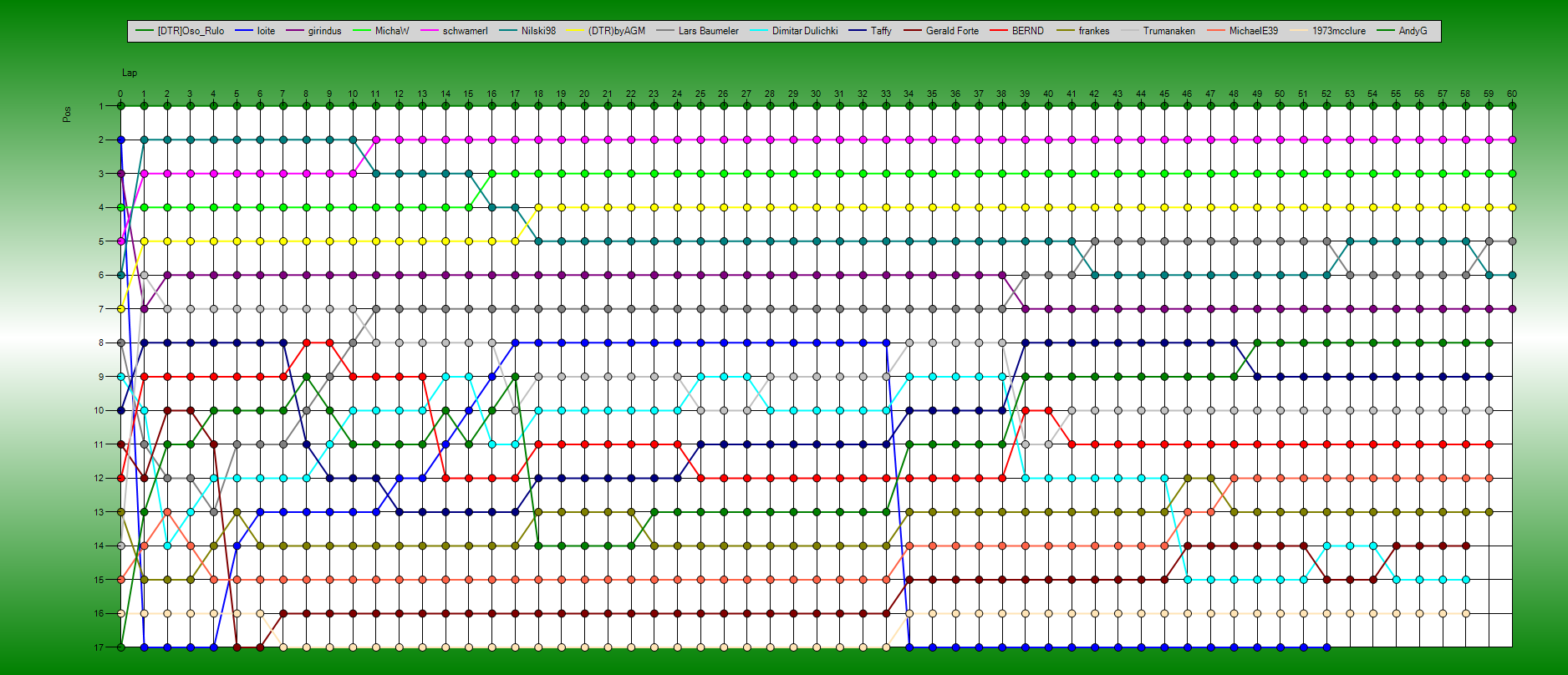Click the bright green MichaW marker at lap 60
Image resolution: width=1568 pixels, height=675 pixels.
click(1512, 174)
